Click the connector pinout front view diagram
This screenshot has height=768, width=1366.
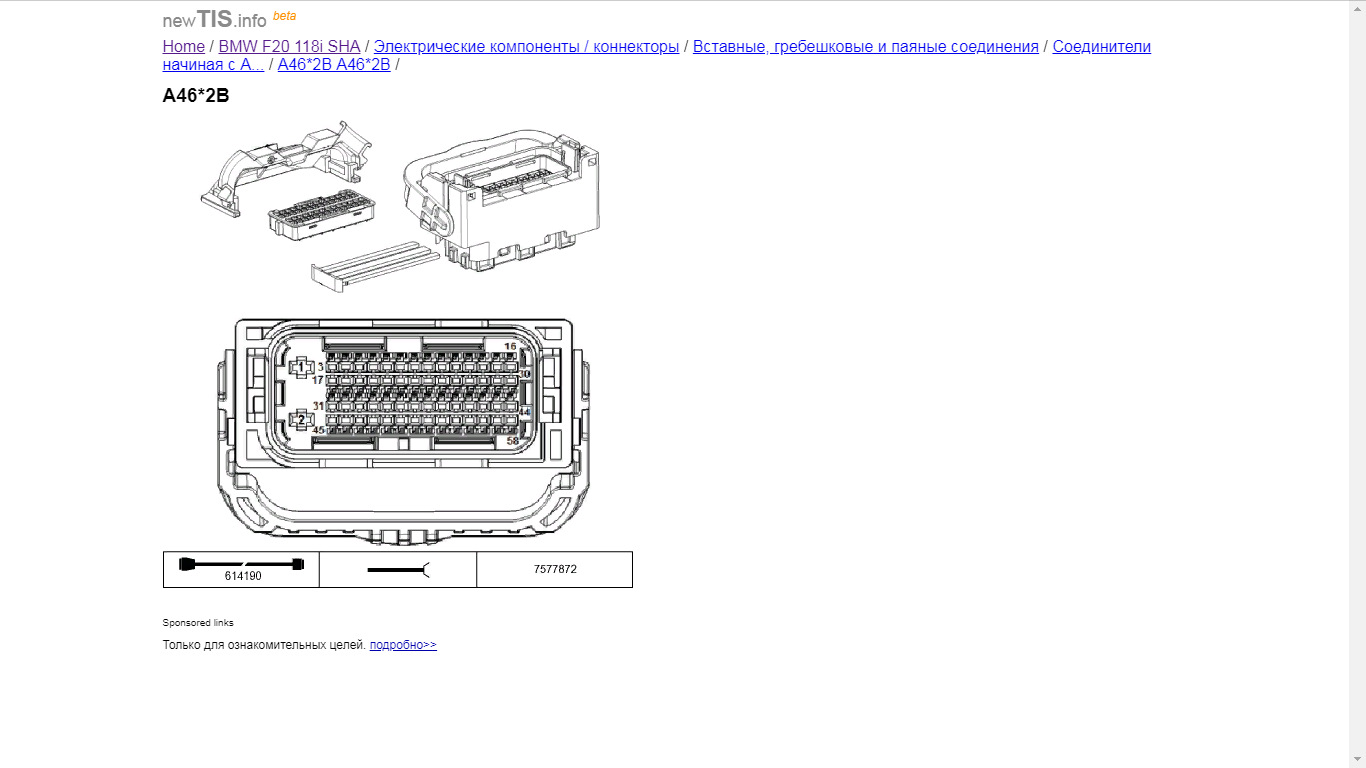[x=403, y=431]
